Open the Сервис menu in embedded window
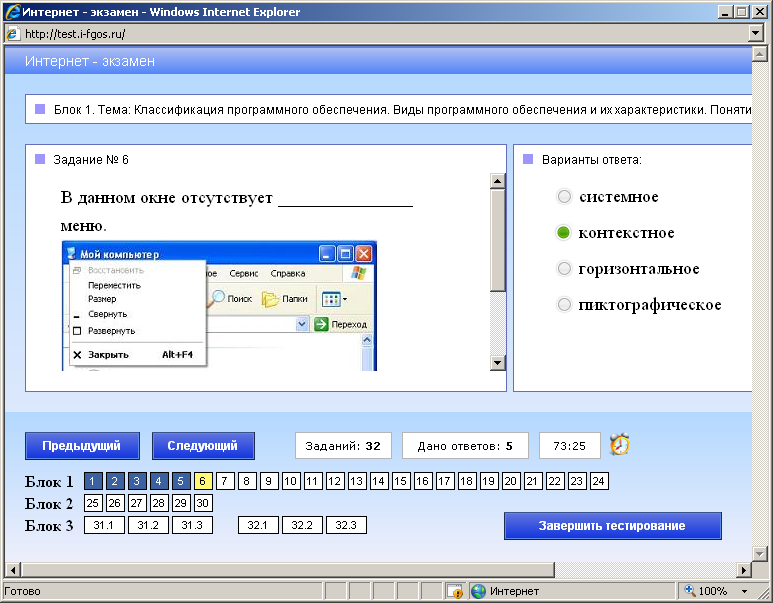The height and width of the screenshot is (603, 773). (x=244, y=274)
